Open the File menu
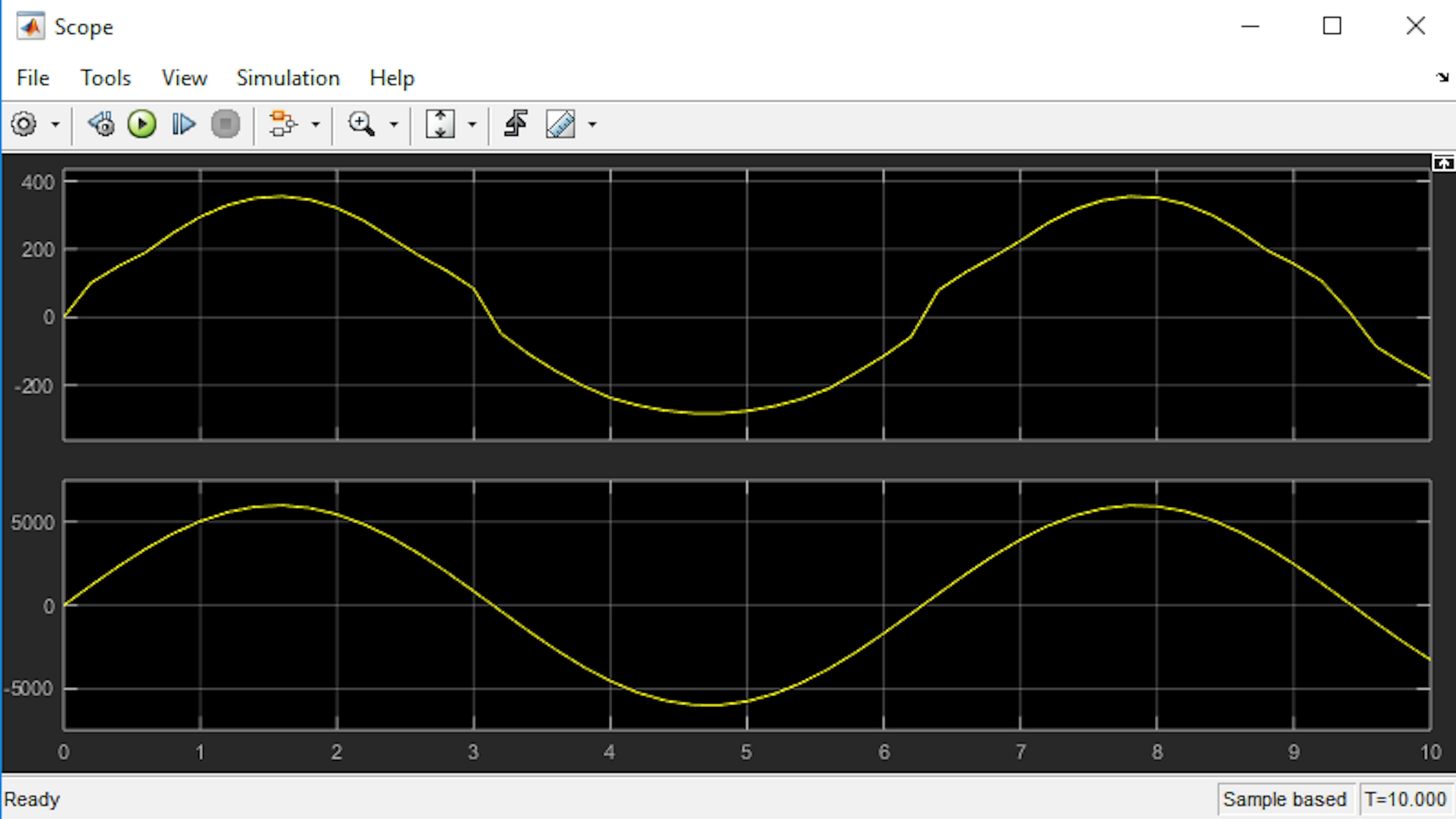This screenshot has width=1456, height=819. [x=33, y=78]
